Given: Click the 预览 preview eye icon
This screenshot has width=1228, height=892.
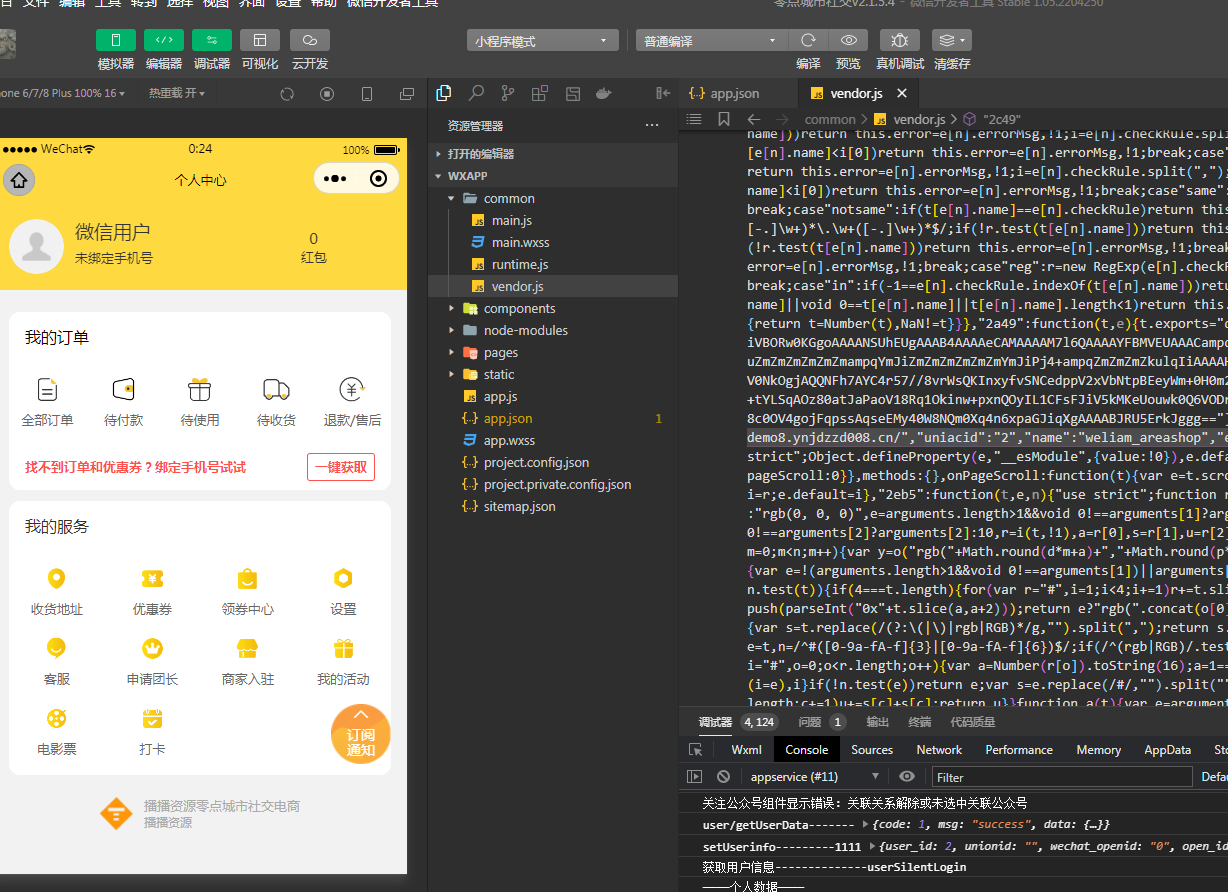Looking at the screenshot, I should (x=849, y=40).
